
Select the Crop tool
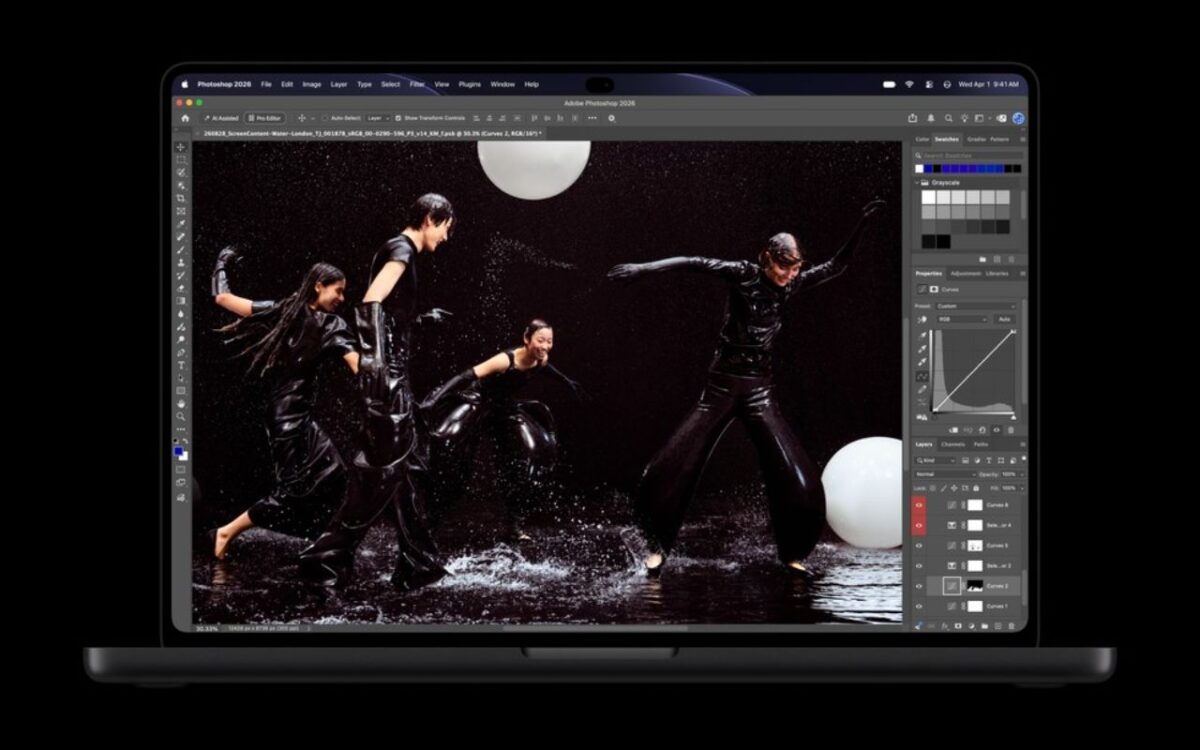(181, 198)
